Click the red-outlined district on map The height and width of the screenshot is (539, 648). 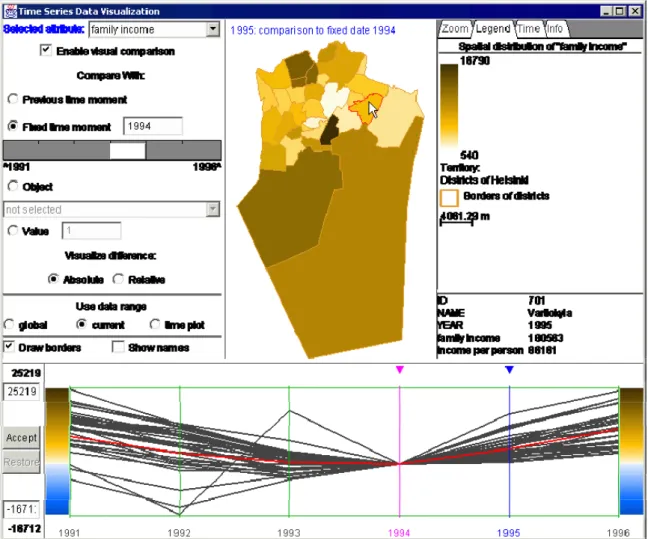(363, 109)
